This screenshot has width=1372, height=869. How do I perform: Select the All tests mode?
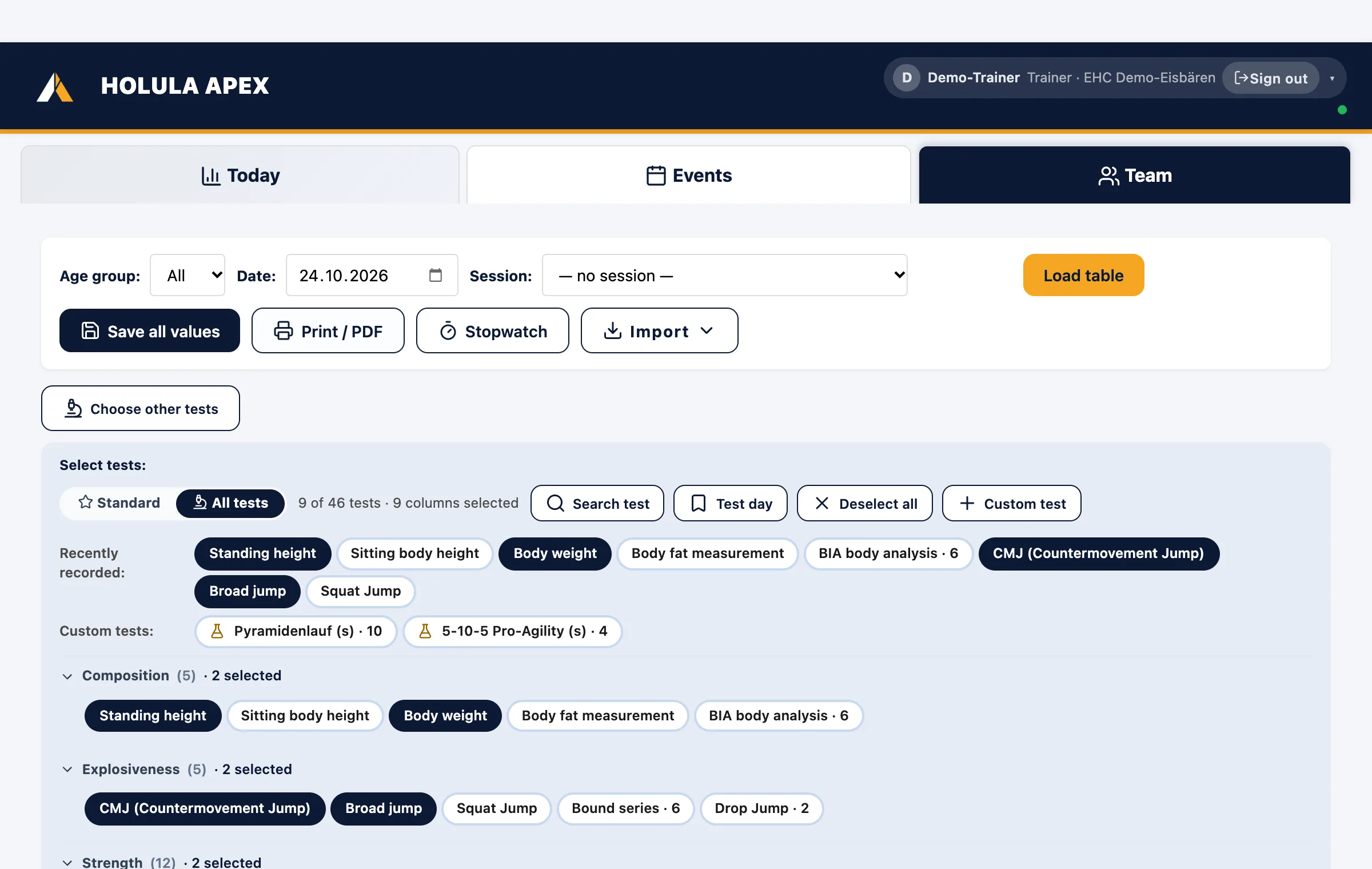pyautogui.click(x=230, y=503)
